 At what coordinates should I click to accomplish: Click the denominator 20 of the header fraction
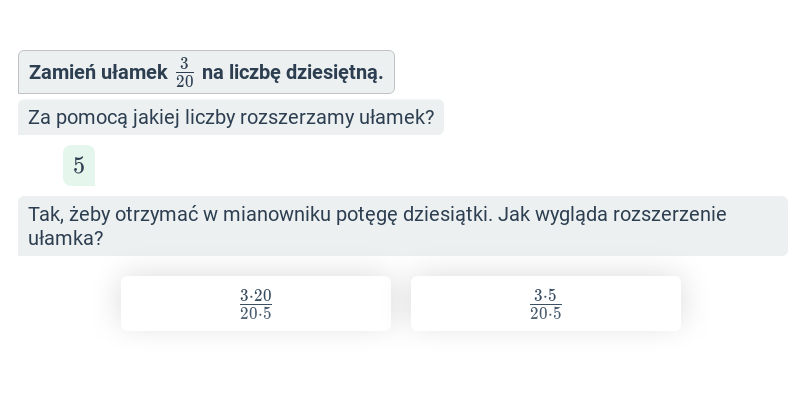(185, 81)
